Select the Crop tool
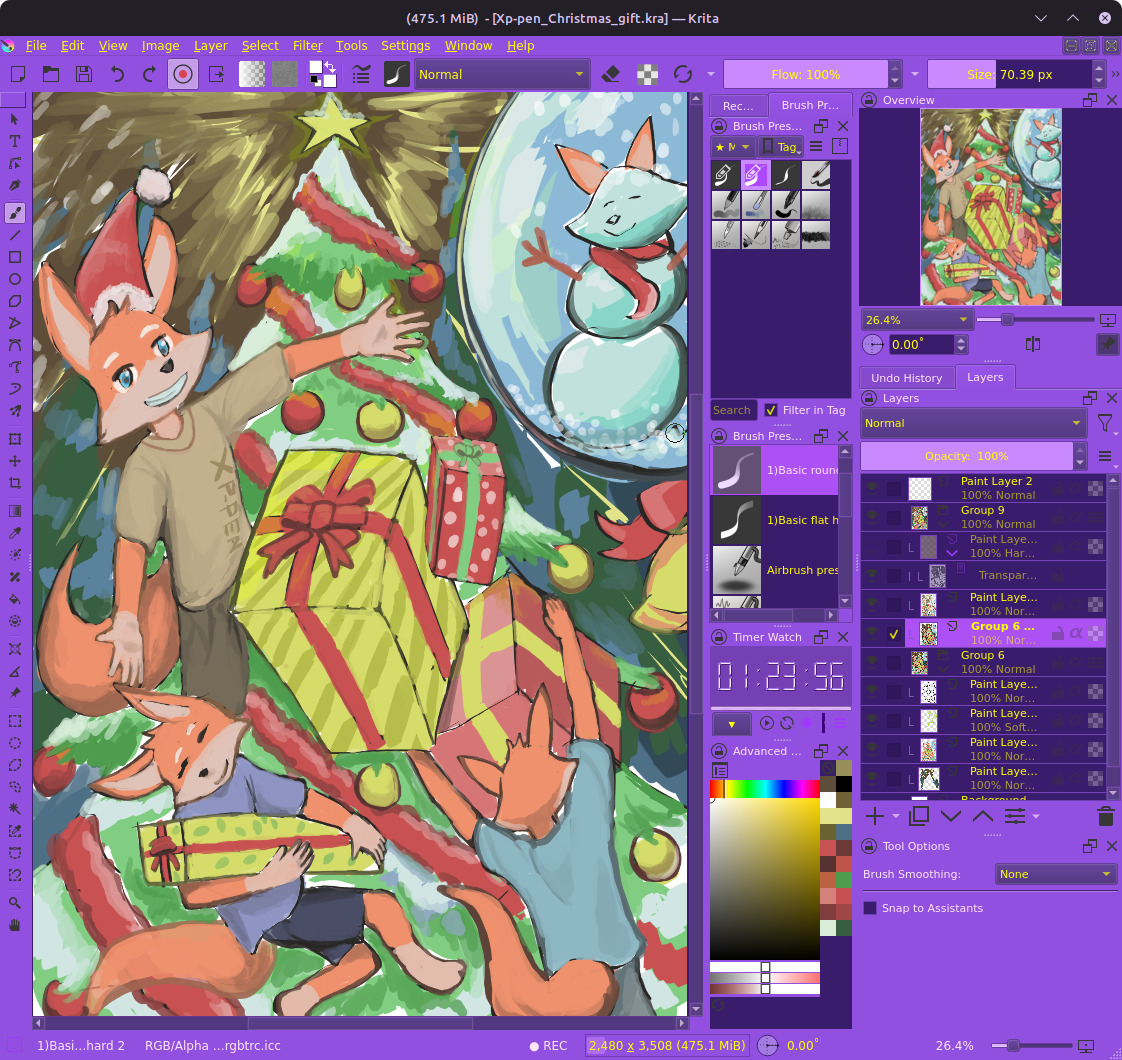The height and width of the screenshot is (1060, 1122). coord(14,483)
